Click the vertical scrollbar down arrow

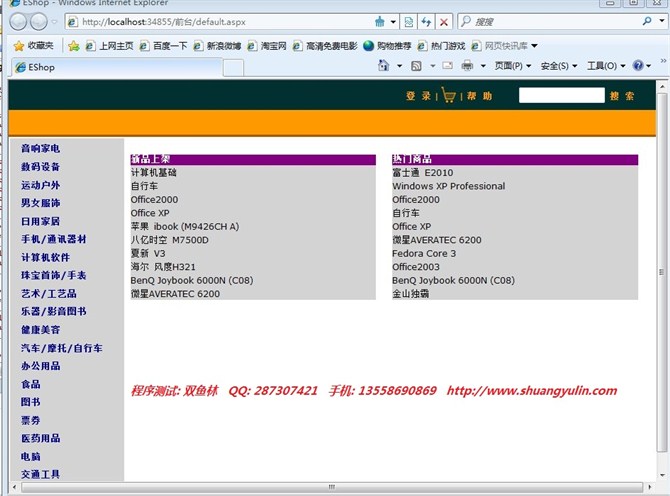(x=662, y=475)
